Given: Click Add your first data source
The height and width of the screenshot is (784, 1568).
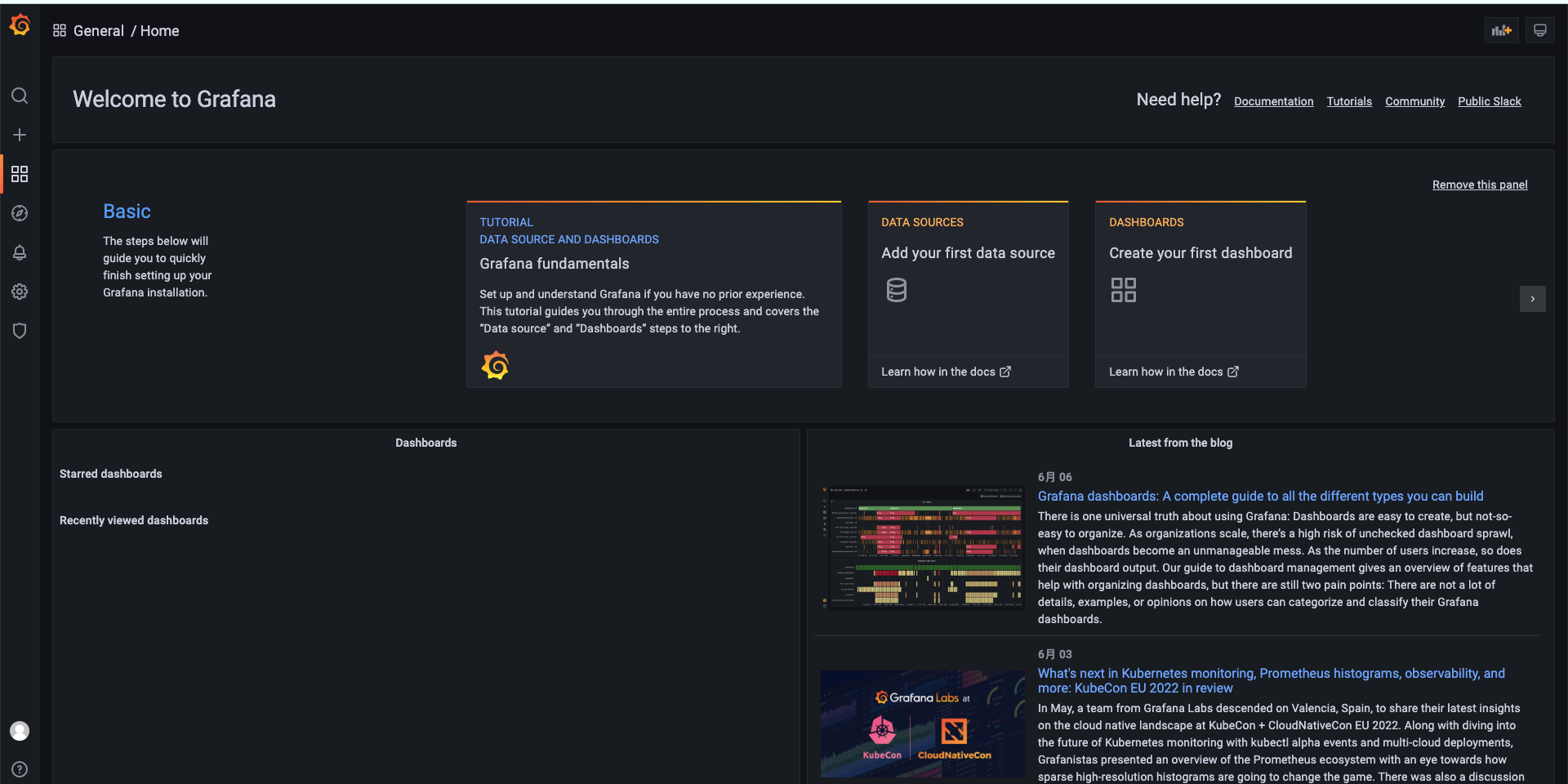Looking at the screenshot, I should pyautogui.click(x=968, y=253).
